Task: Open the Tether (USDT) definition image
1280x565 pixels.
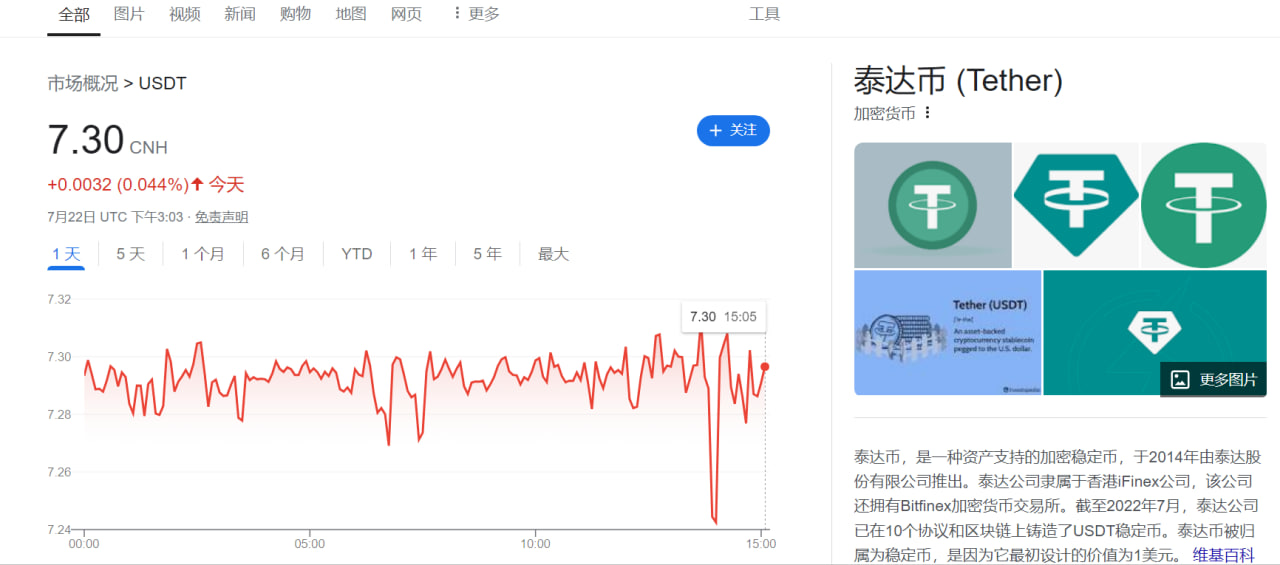Action: pyautogui.click(x=947, y=333)
